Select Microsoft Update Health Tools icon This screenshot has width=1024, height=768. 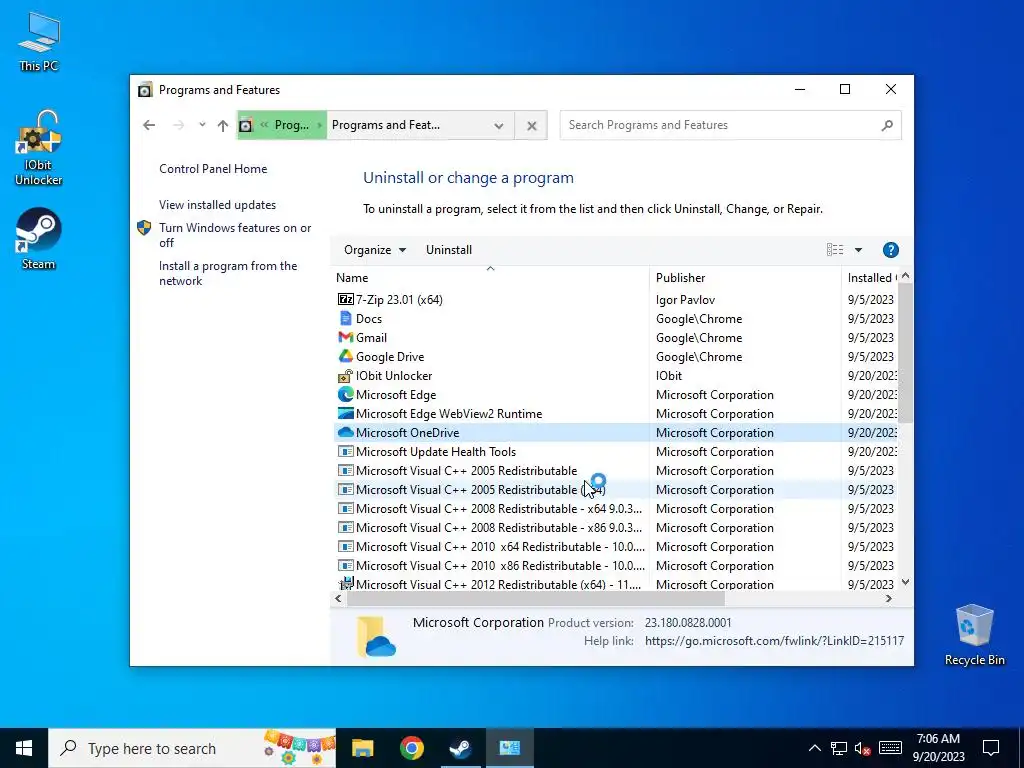(345, 451)
